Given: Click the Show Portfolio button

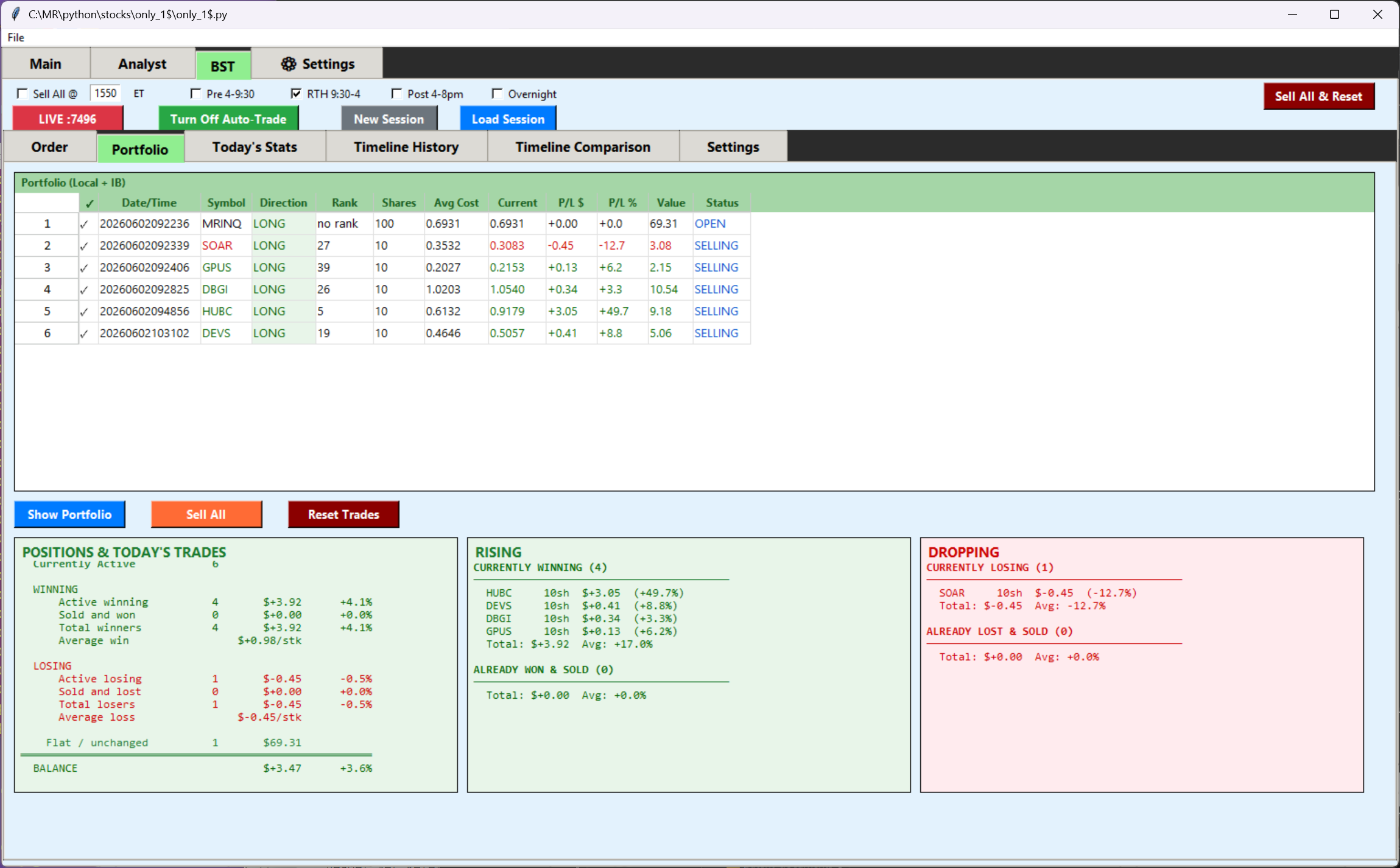Looking at the screenshot, I should click(69, 514).
